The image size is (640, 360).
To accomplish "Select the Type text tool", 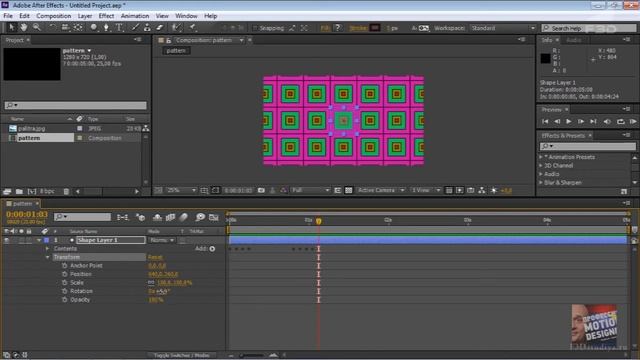I will pyautogui.click(x=119, y=27).
